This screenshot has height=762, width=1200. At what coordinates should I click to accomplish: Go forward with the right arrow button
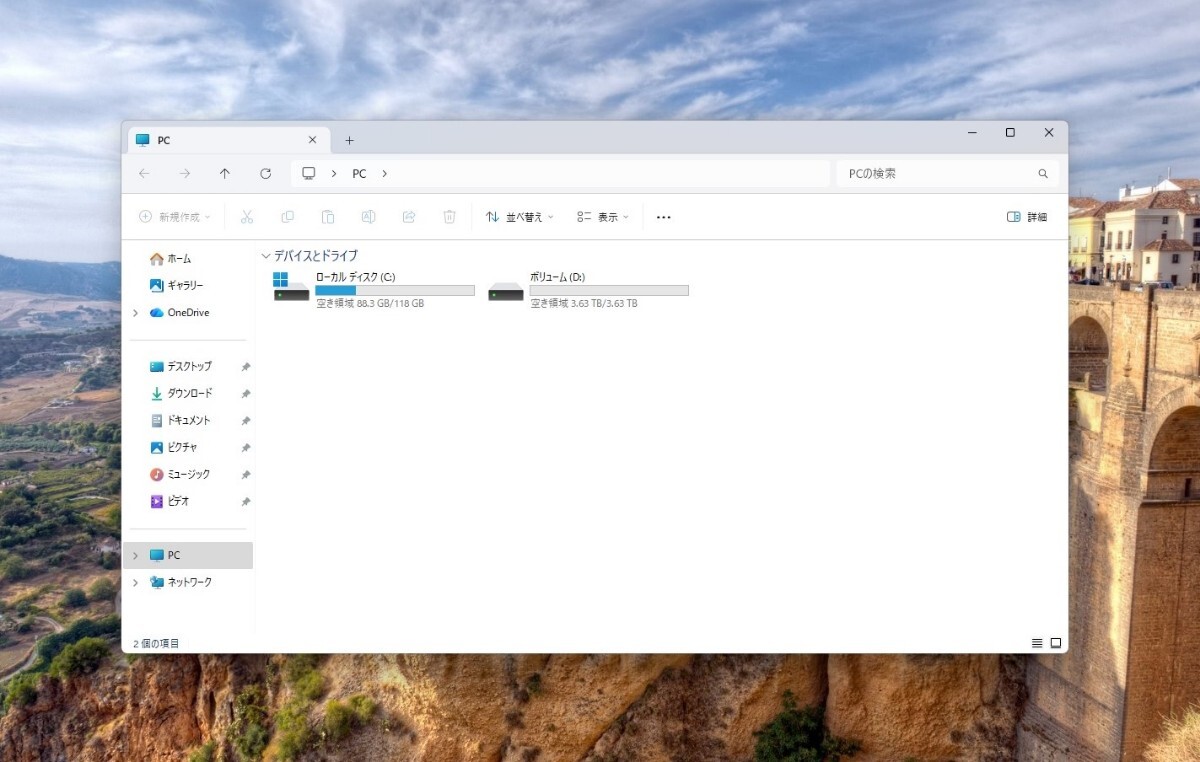coord(185,173)
